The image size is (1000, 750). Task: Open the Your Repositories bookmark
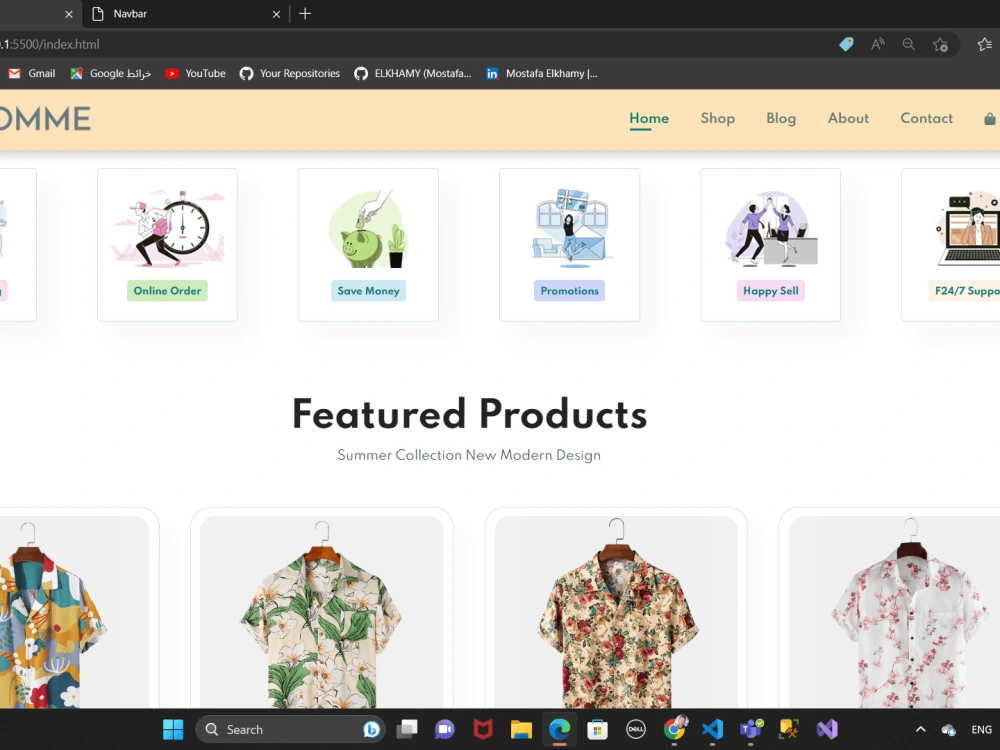pos(290,73)
